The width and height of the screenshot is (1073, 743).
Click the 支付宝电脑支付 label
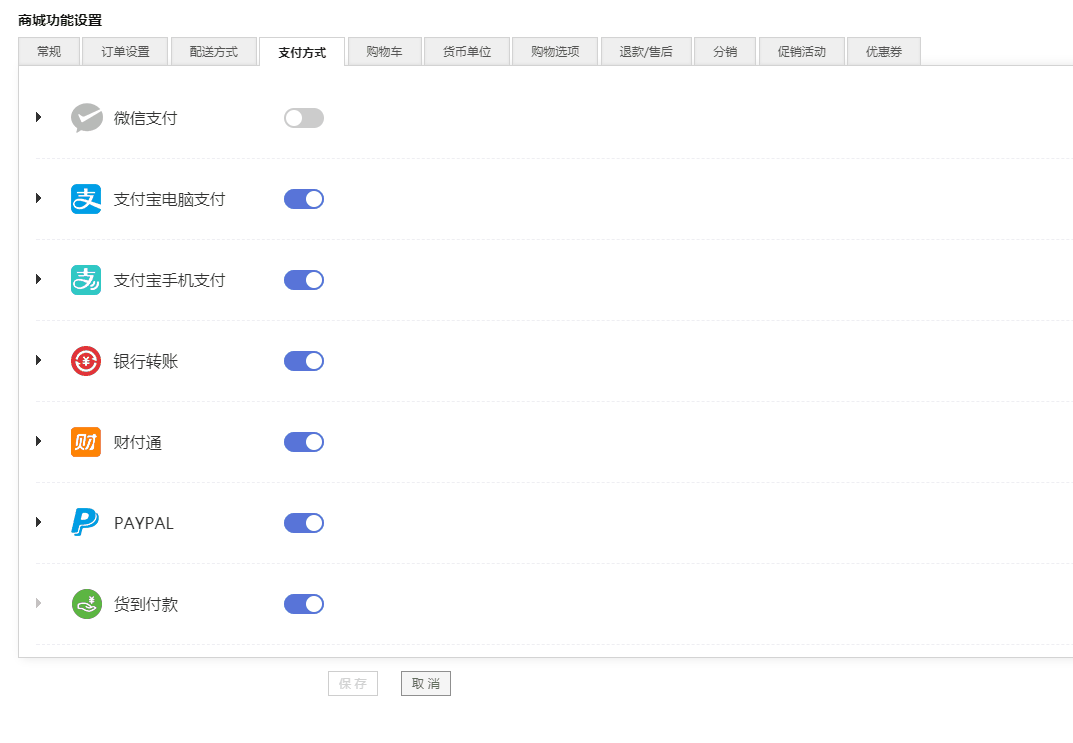(169, 199)
